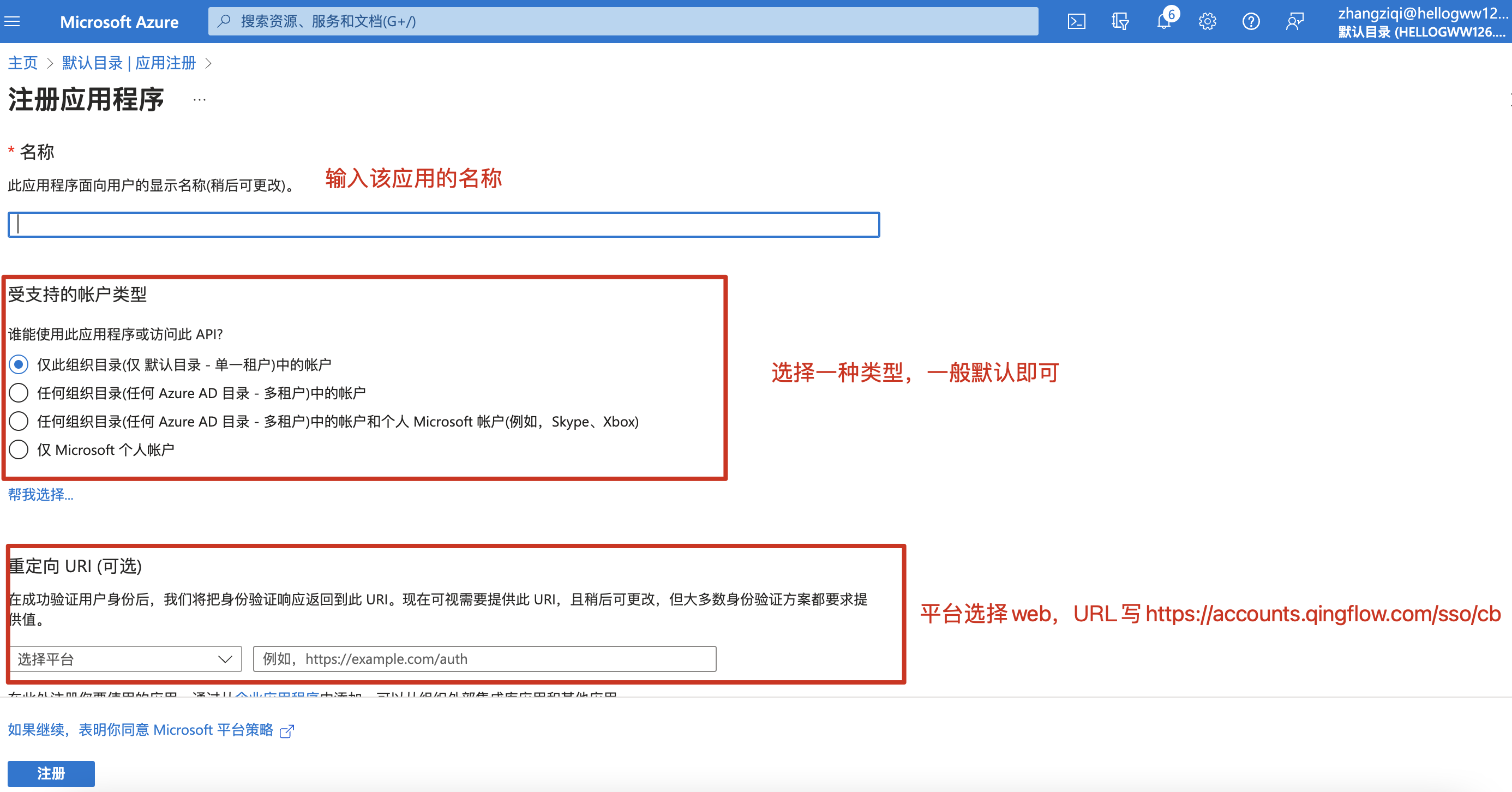Focus the redirect URI input field
Image resolution: width=1512 pixels, height=792 pixels.
point(485,659)
